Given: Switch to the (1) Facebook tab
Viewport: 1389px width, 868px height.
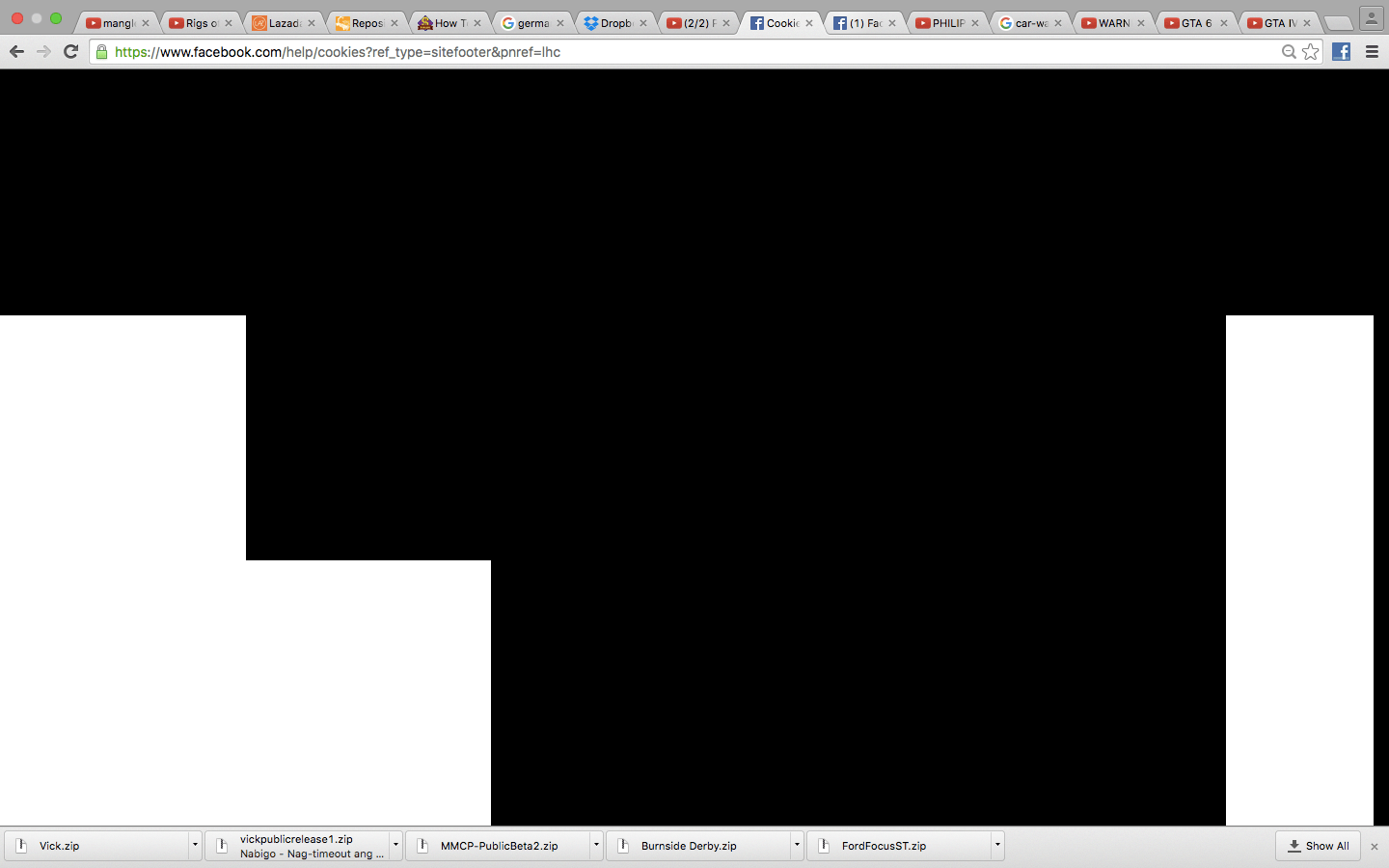Looking at the screenshot, I should click(x=861, y=21).
